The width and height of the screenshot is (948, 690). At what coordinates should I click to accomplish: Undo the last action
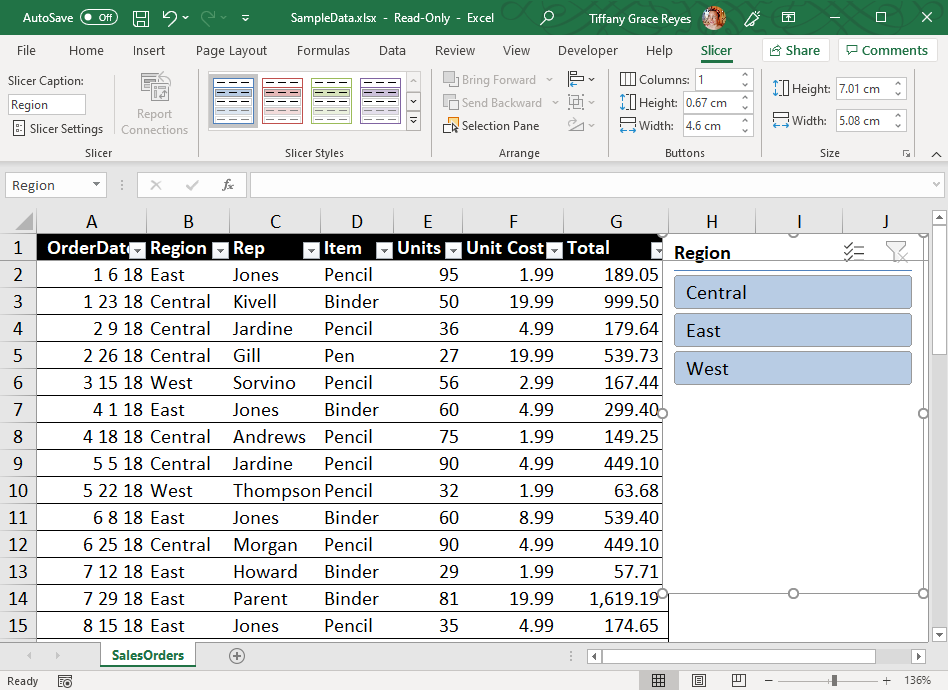point(170,18)
